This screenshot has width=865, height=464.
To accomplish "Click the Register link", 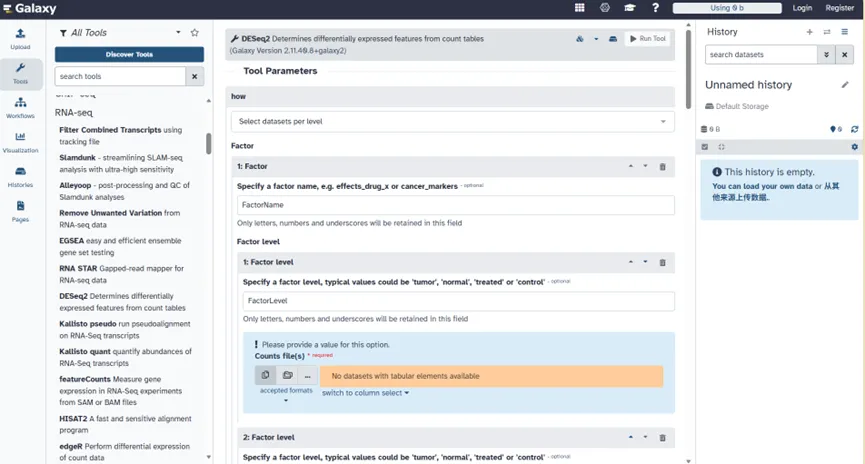I will pos(840,8).
